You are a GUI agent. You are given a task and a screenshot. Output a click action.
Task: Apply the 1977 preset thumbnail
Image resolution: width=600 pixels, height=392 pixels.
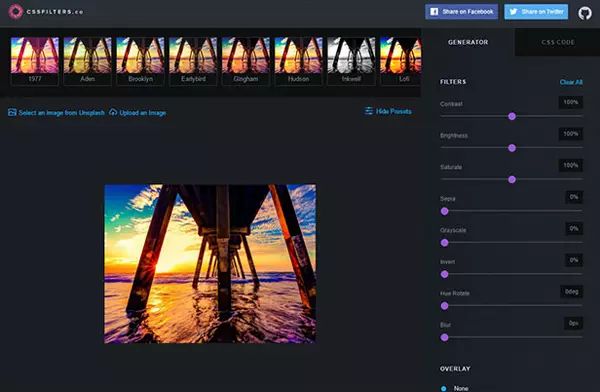point(35,60)
